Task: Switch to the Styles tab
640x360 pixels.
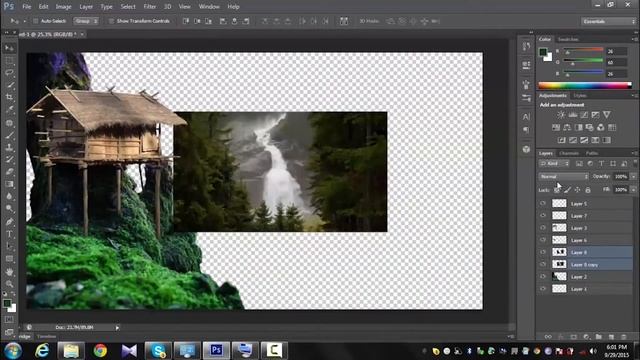Action: pos(580,96)
